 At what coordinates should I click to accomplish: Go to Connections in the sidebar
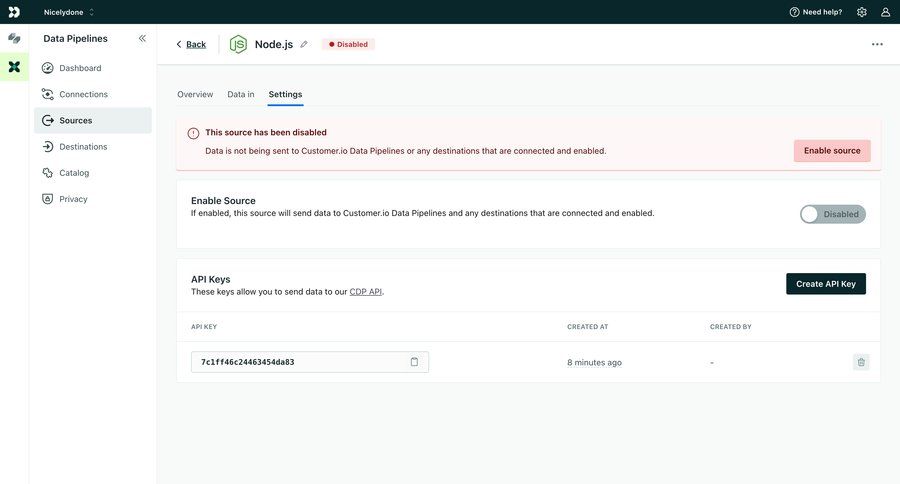point(93,94)
